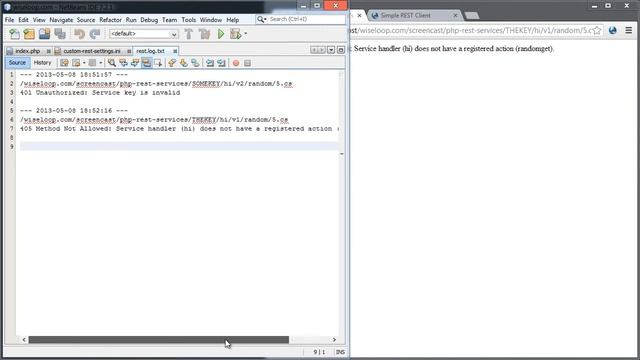The height and width of the screenshot is (360, 640).
Task: Click the horizontal scrollbar thumb in editor
Action: (x=158, y=340)
